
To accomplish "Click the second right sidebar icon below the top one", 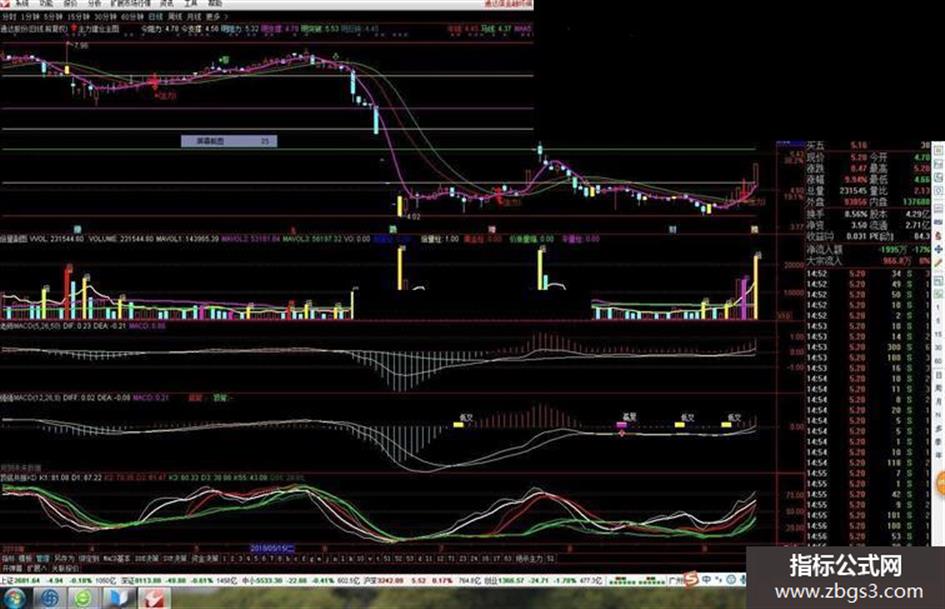I will [938, 164].
